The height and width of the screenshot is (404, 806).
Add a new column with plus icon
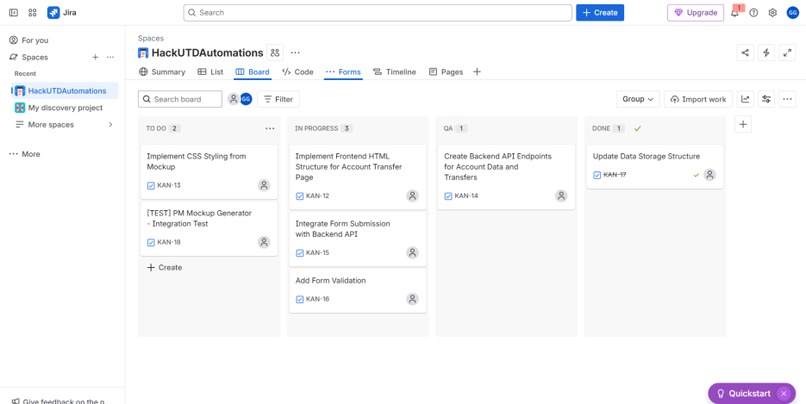[743, 124]
